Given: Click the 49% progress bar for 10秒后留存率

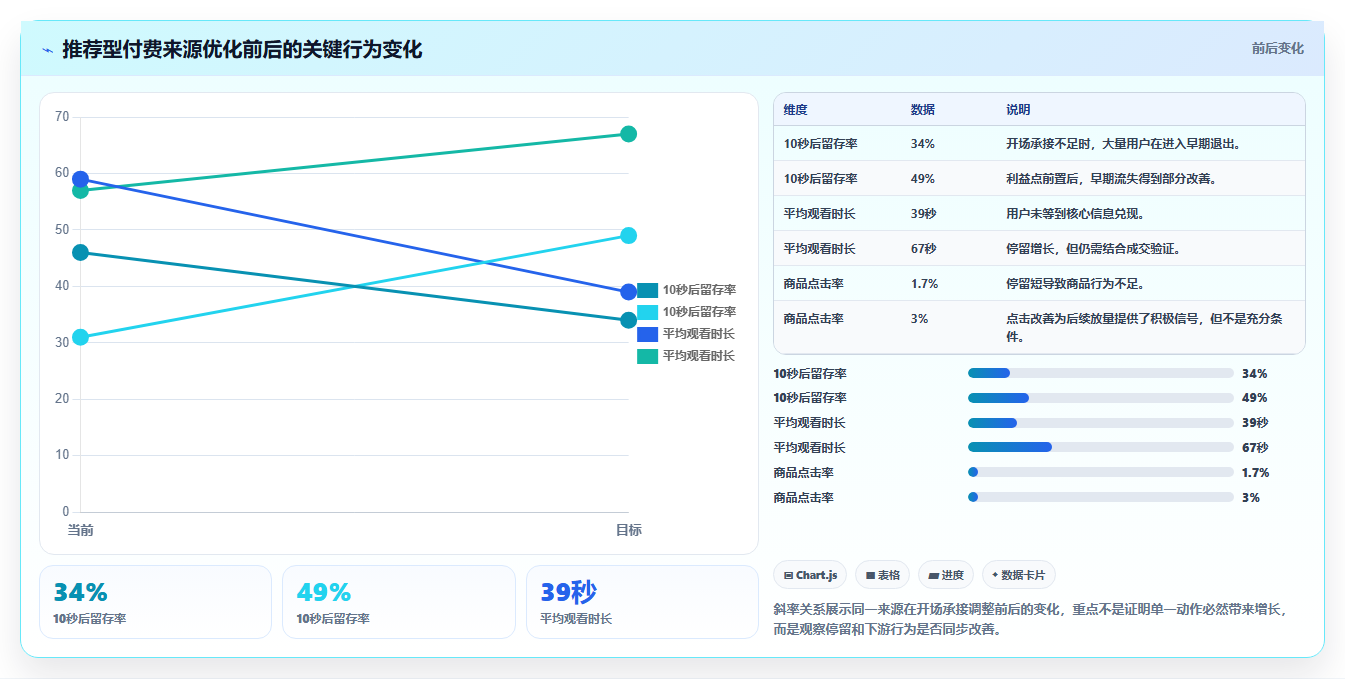Looking at the screenshot, I should point(1100,398).
